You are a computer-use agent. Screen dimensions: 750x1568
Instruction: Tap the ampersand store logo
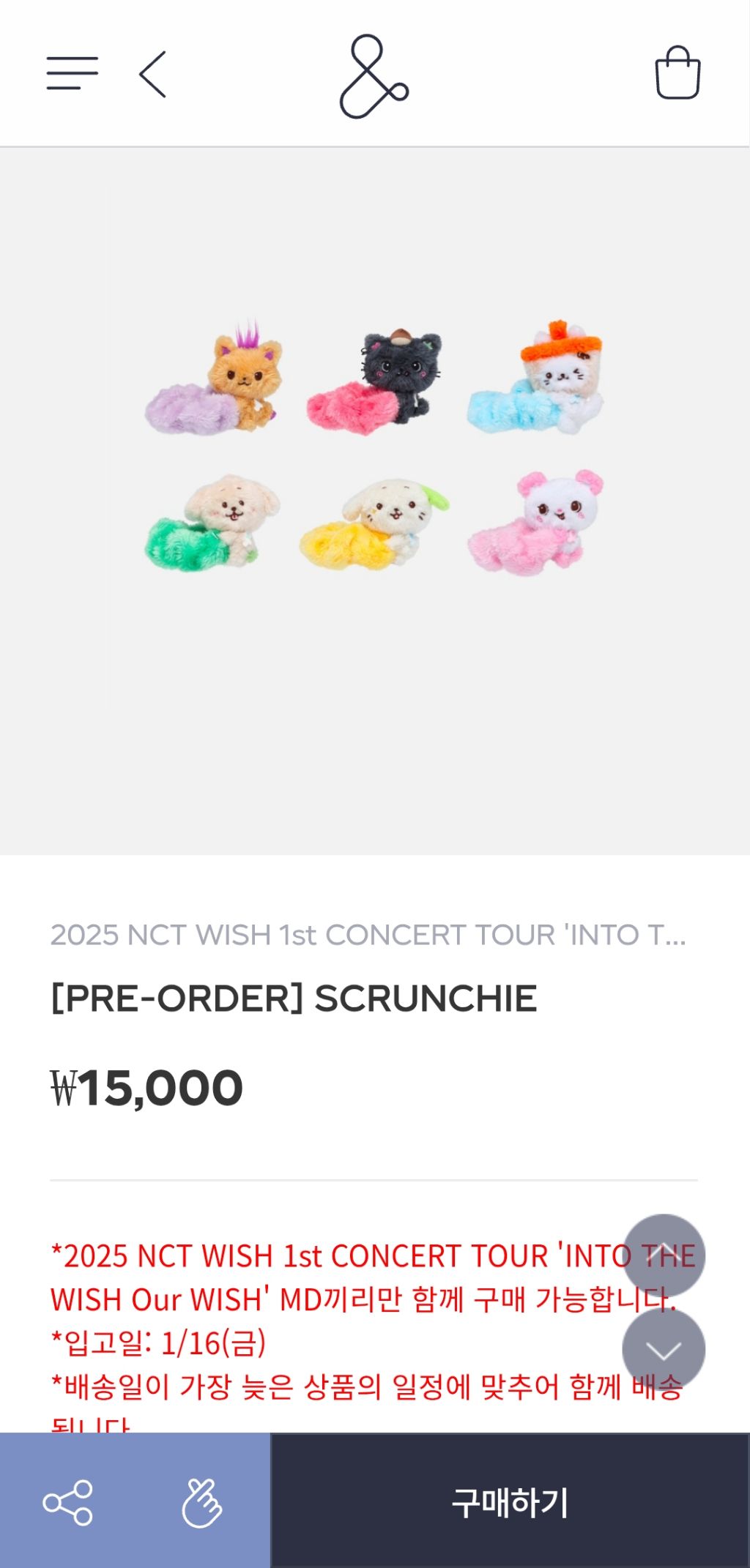coord(374,75)
